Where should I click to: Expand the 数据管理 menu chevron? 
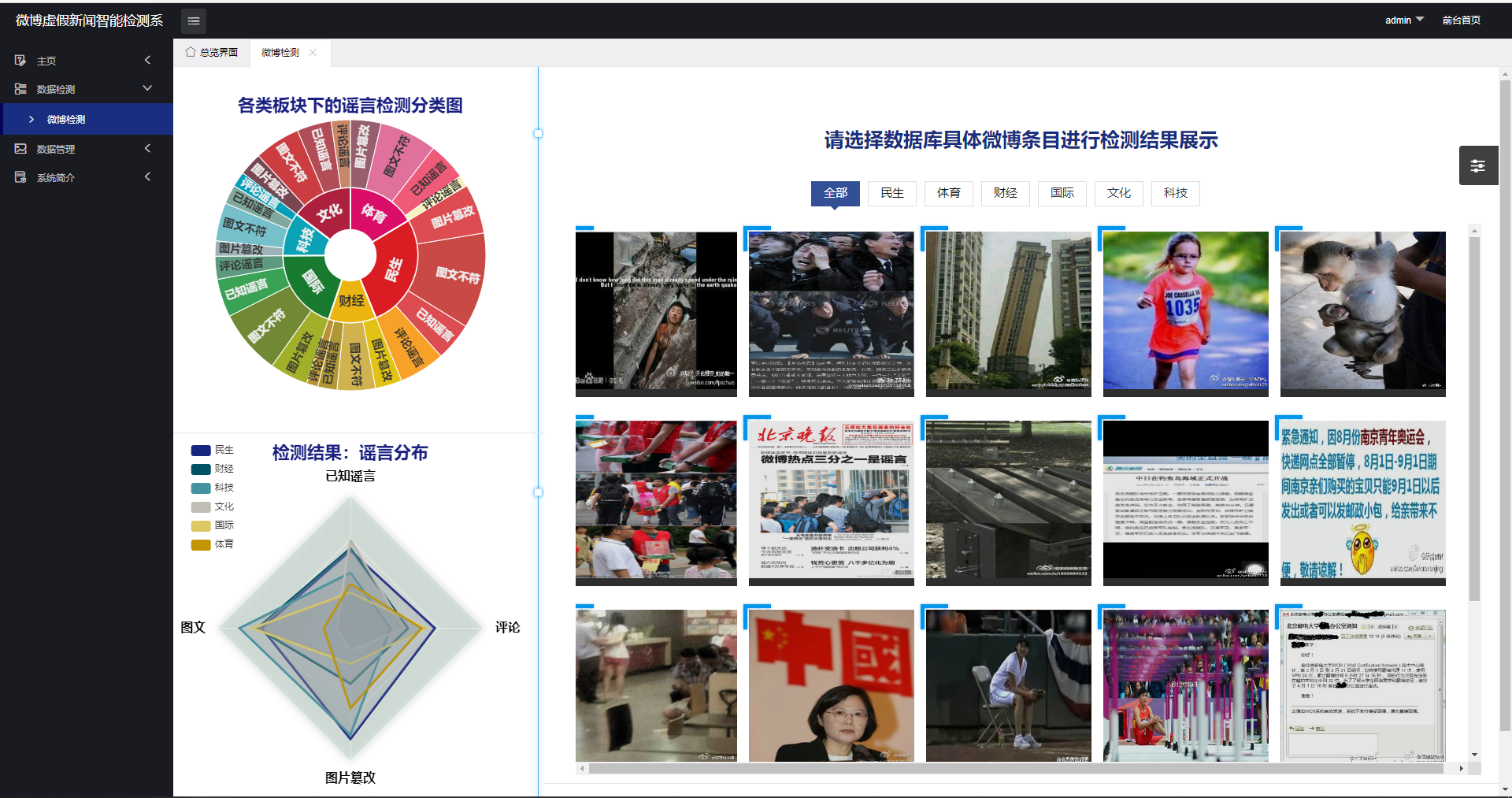tap(147, 148)
